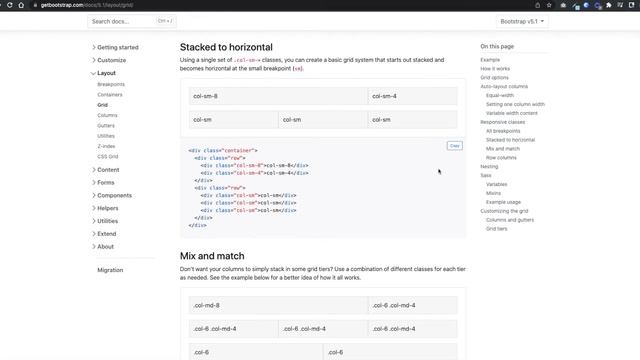640x360 pixels.
Task: Expand the Helpers section
Action: (105, 208)
